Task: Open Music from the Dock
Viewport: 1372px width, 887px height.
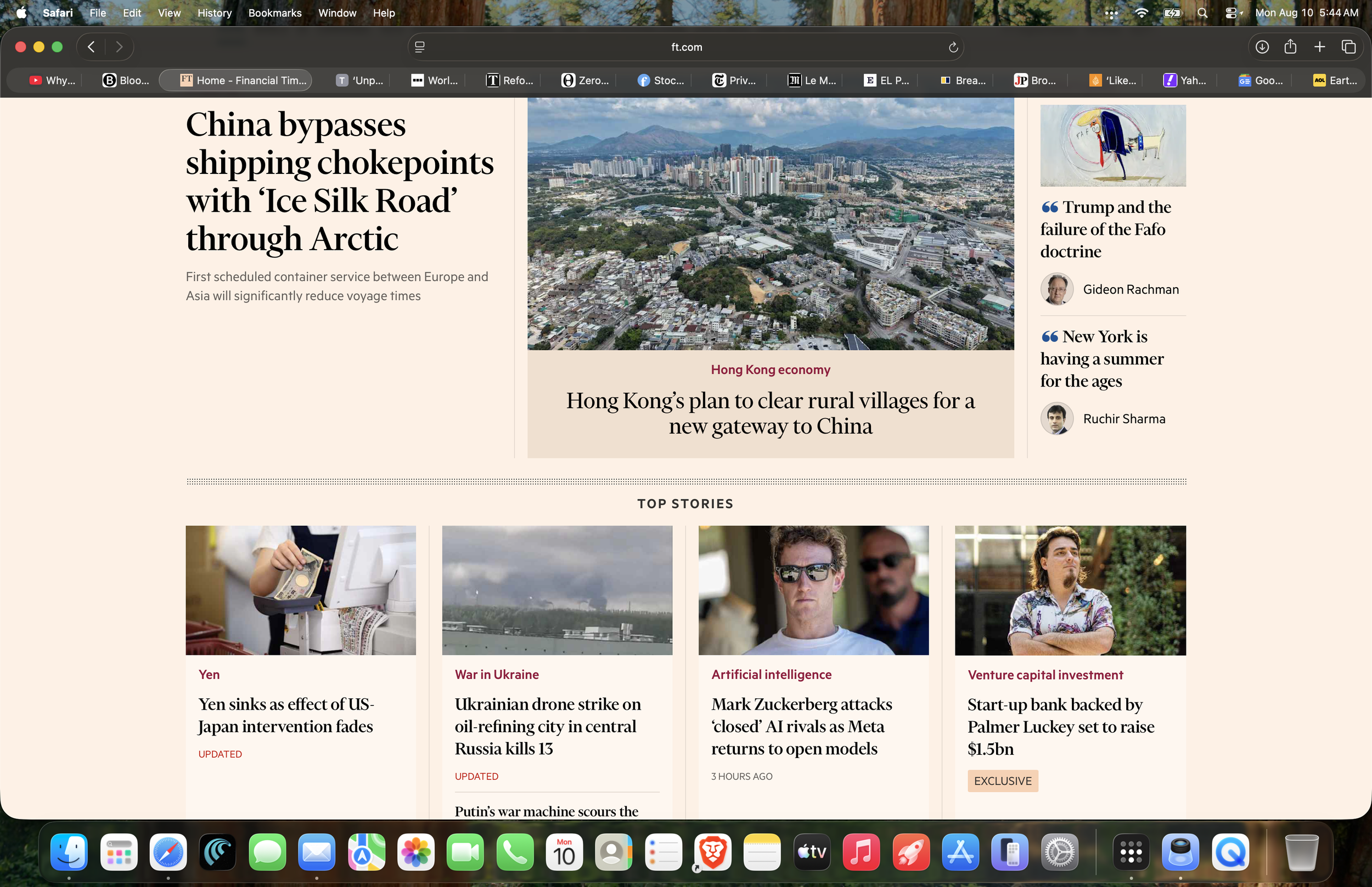Action: click(x=861, y=851)
